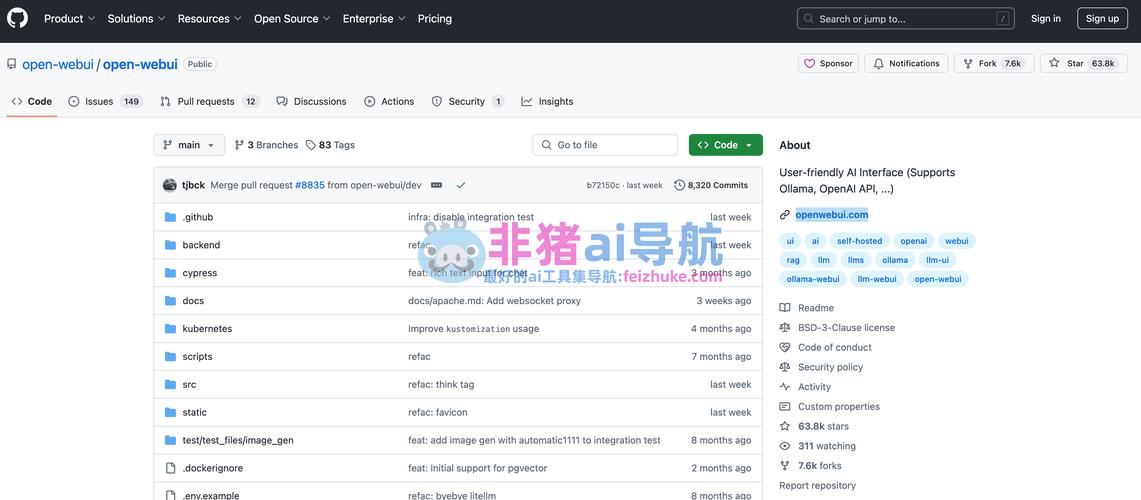1141x500 pixels.
Task: Open the open-webui owner link
Action: (57, 64)
